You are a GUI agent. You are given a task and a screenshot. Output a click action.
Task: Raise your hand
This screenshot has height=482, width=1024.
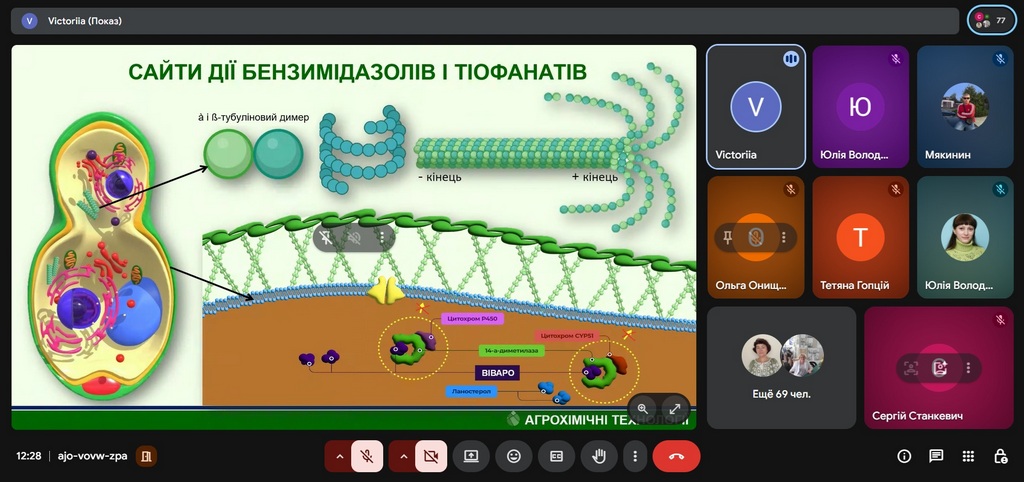(x=599, y=456)
